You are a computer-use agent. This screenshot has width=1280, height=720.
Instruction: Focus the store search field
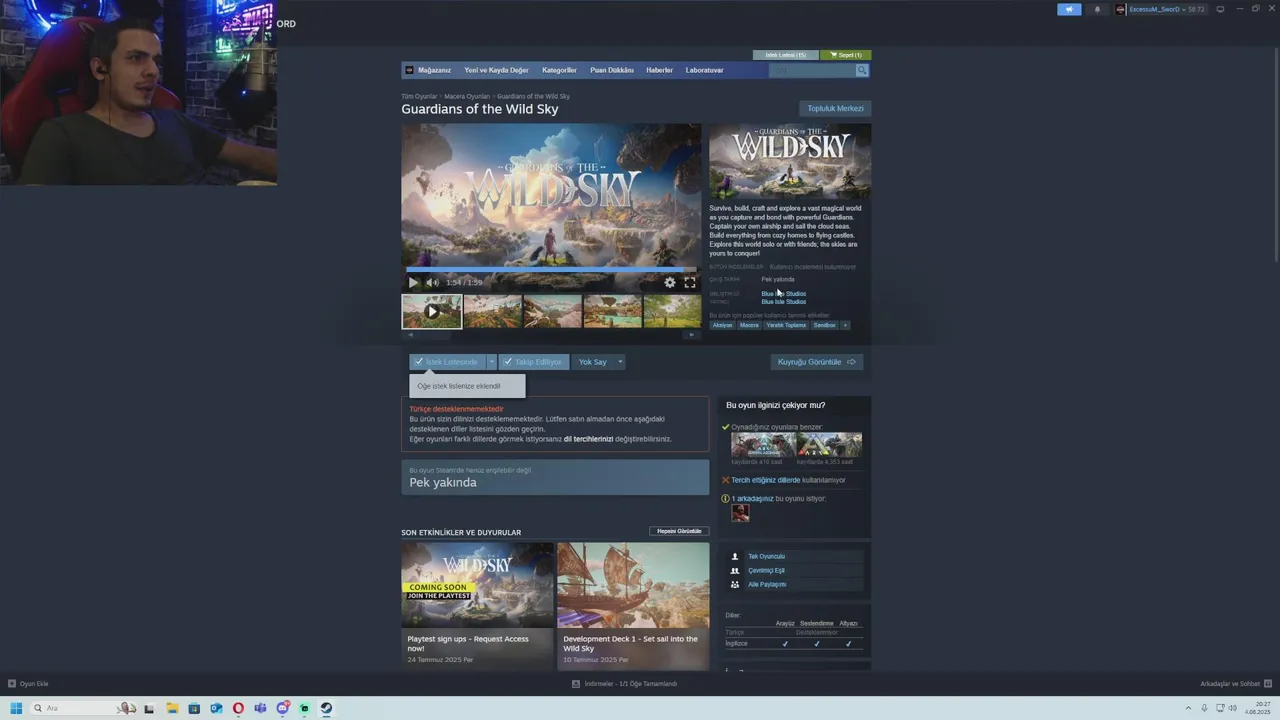812,70
